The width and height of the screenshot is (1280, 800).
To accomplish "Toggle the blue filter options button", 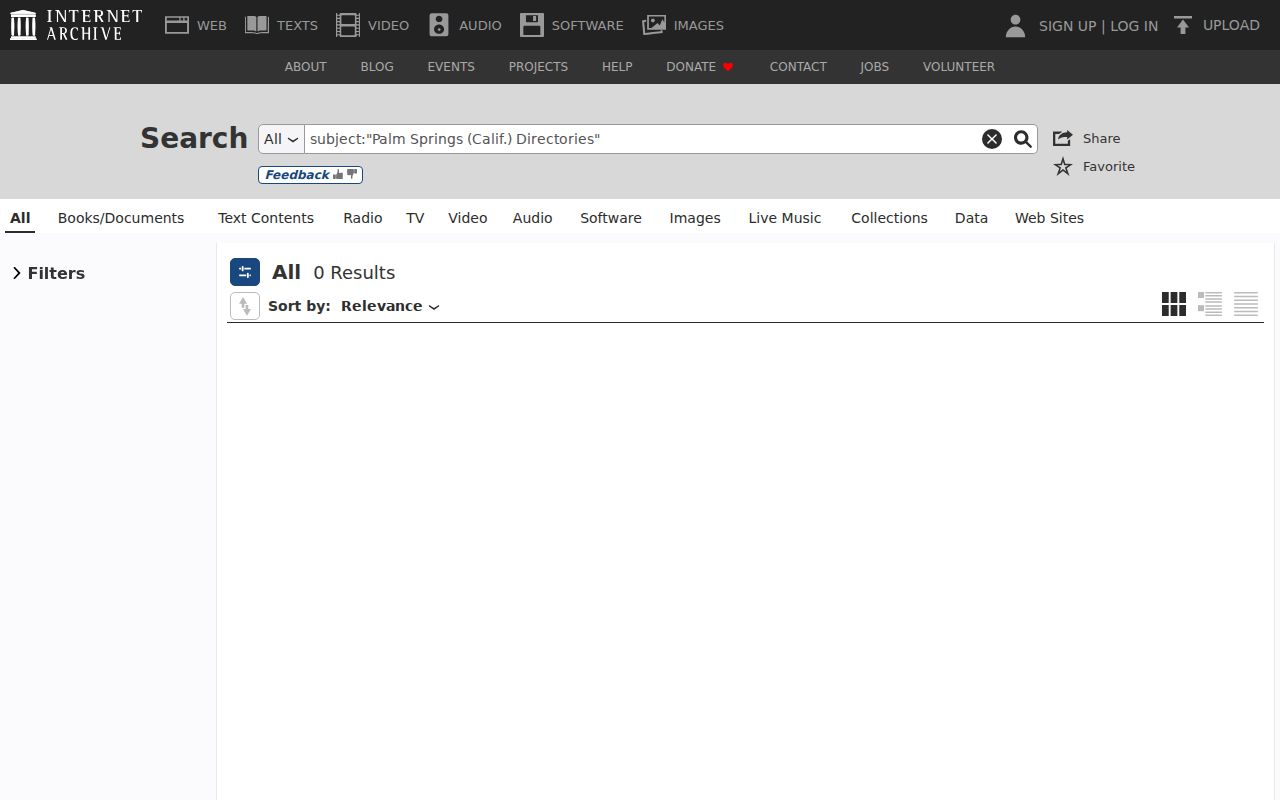I will [x=245, y=272].
